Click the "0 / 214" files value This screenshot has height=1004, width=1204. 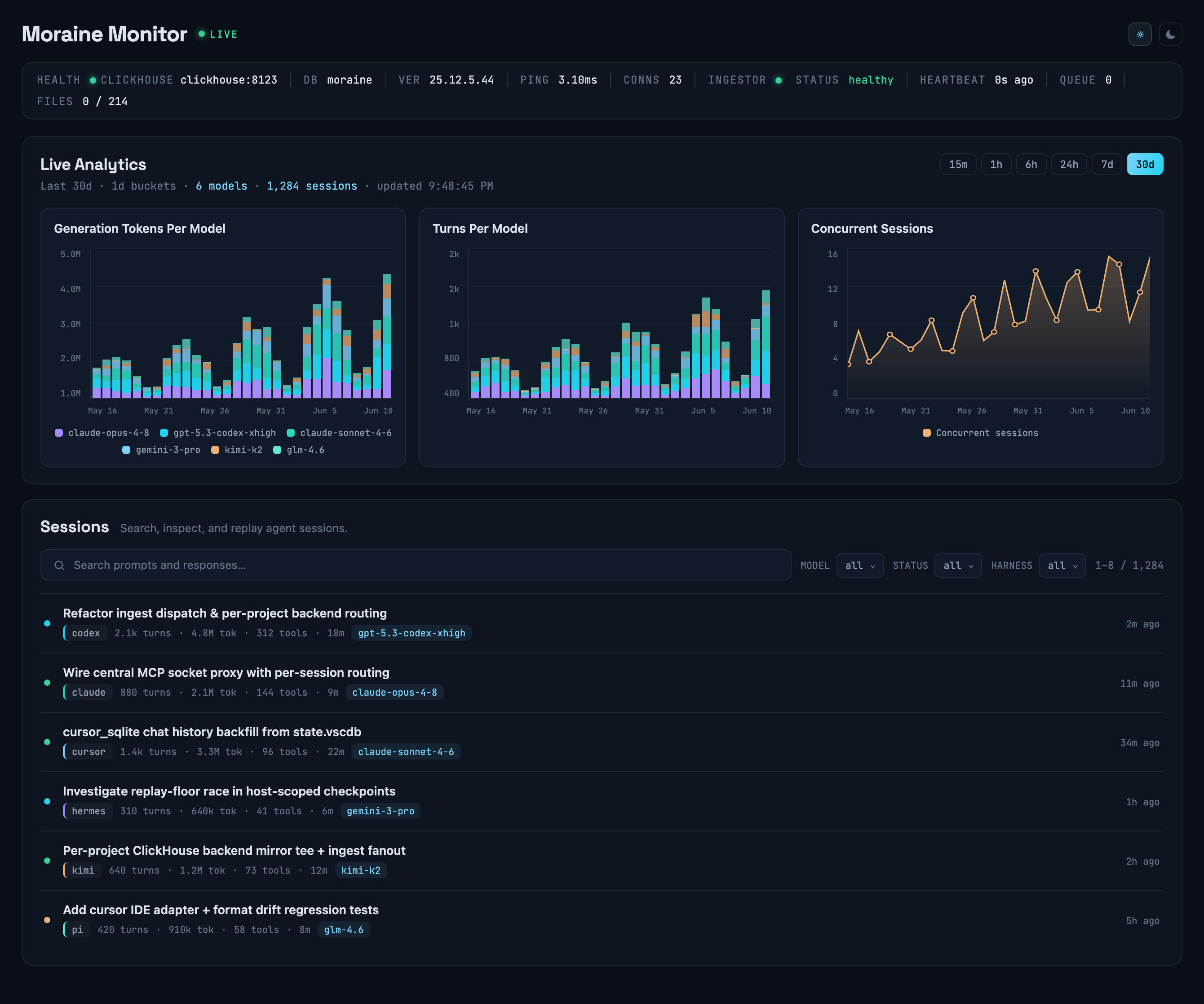click(x=105, y=102)
